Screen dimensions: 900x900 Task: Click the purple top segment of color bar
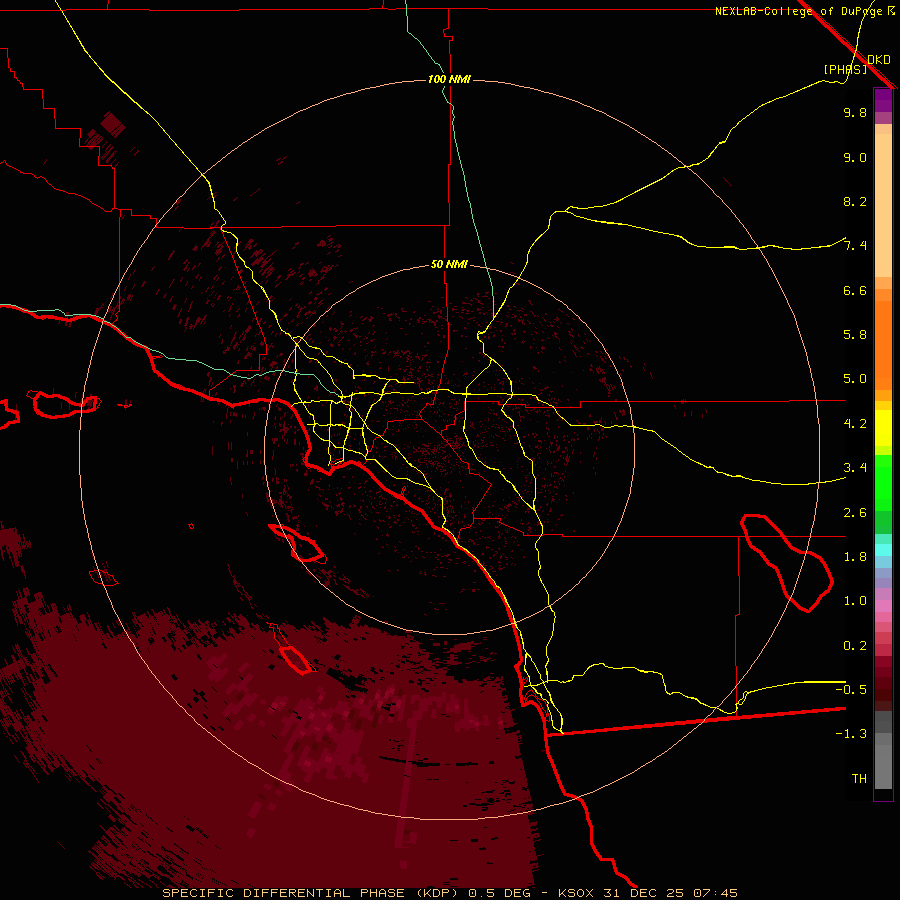coord(883,100)
